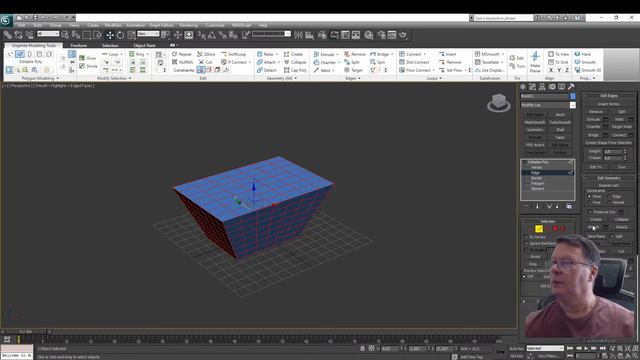This screenshot has height=360, width=640.
Task: Toggle the Auto Key button
Action: coord(517,349)
